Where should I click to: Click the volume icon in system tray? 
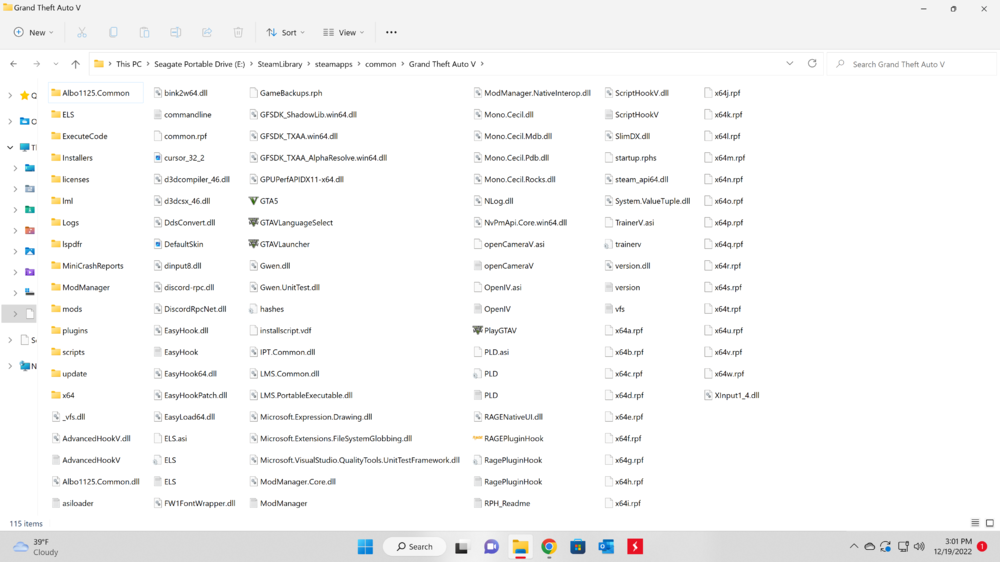(x=919, y=547)
